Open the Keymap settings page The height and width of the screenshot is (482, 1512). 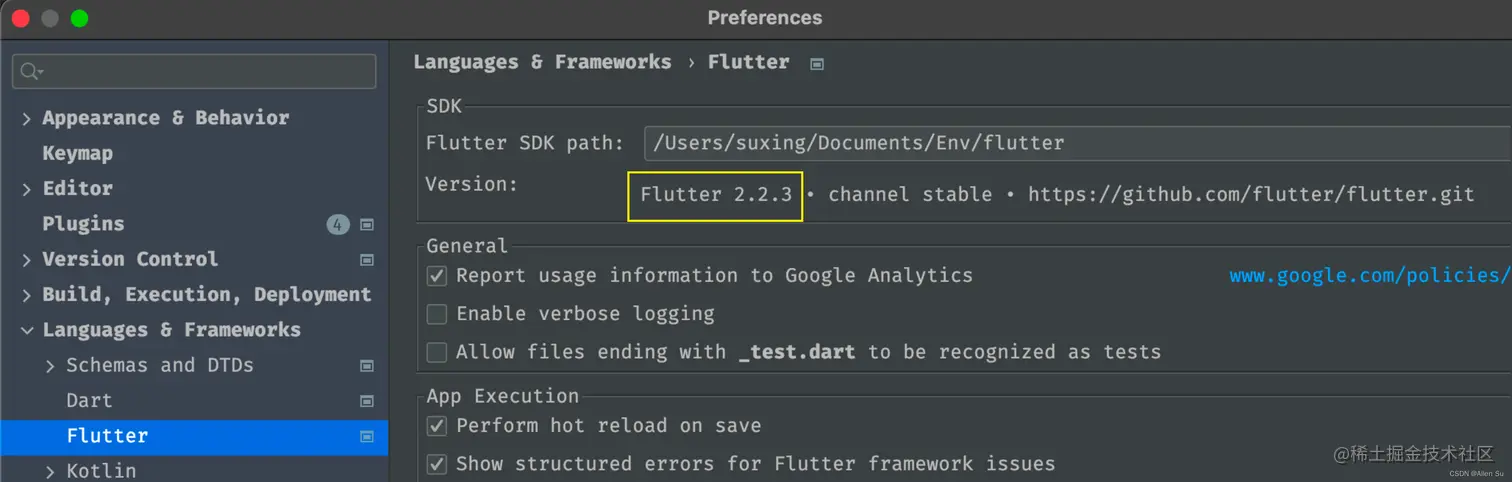[77, 154]
